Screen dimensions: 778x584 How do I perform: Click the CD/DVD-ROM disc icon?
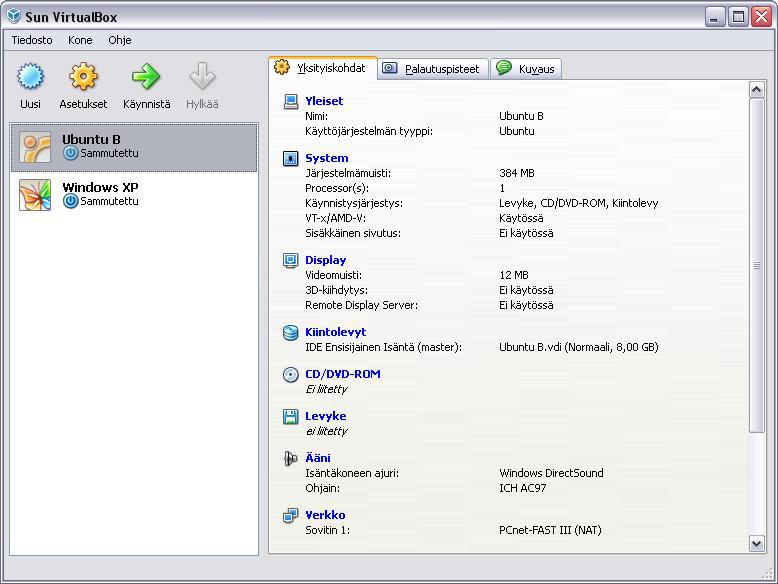(290, 374)
